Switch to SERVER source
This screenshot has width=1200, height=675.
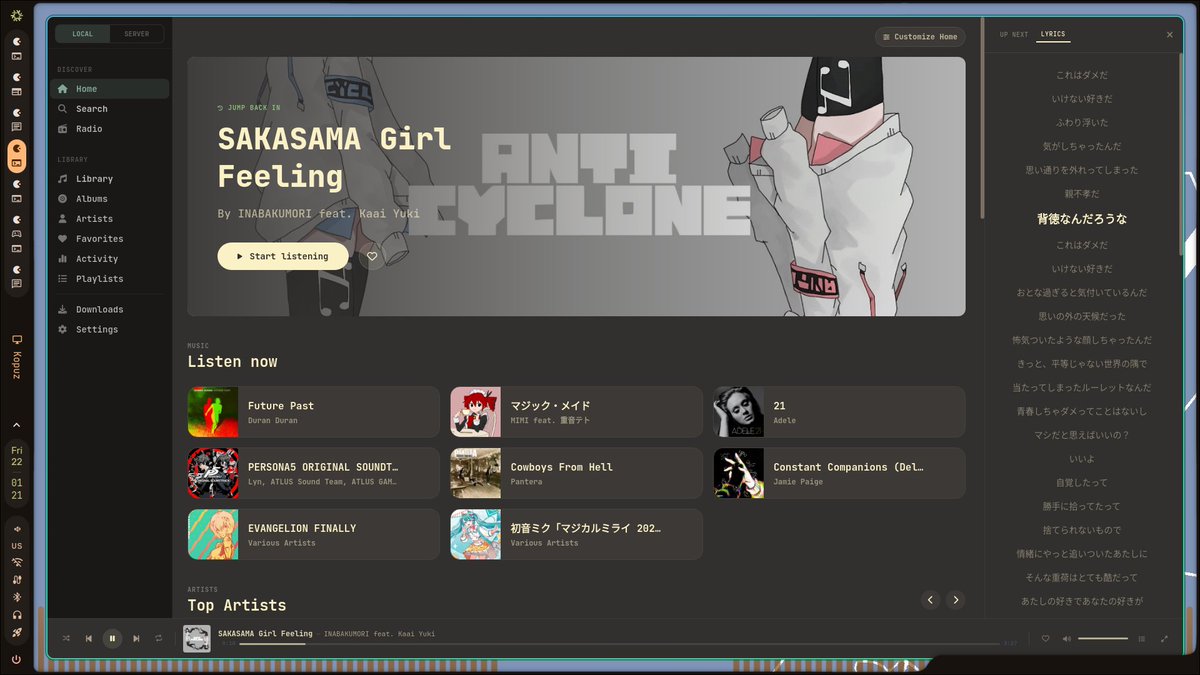point(137,34)
